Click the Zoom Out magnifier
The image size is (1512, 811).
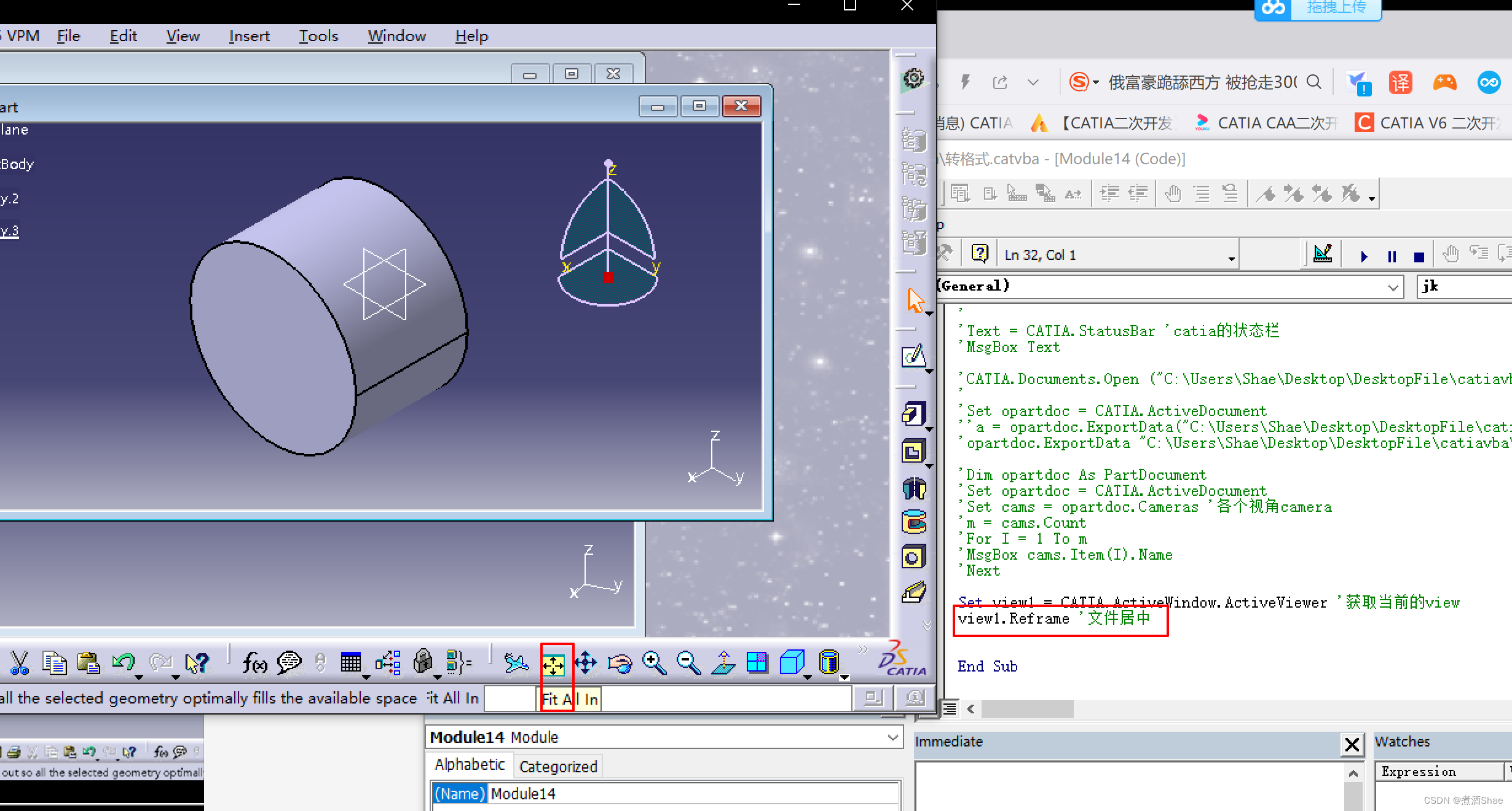(x=688, y=664)
